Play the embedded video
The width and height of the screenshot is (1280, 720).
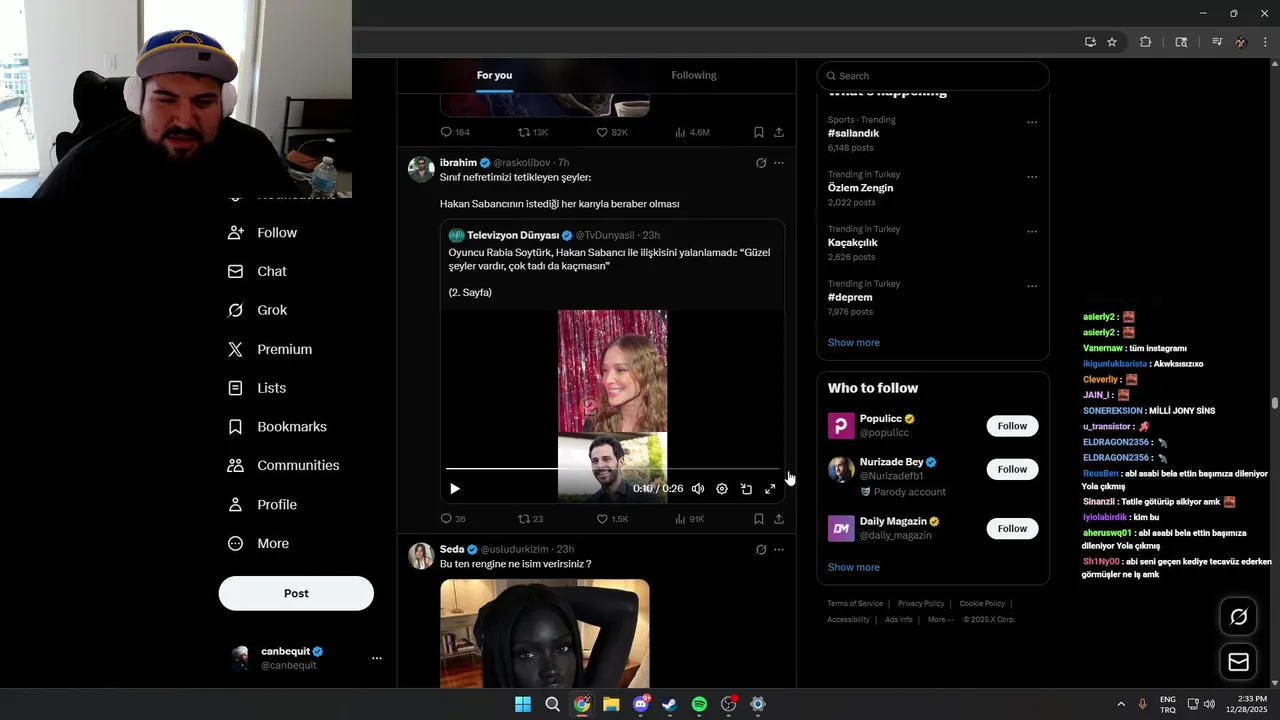pyautogui.click(x=455, y=489)
